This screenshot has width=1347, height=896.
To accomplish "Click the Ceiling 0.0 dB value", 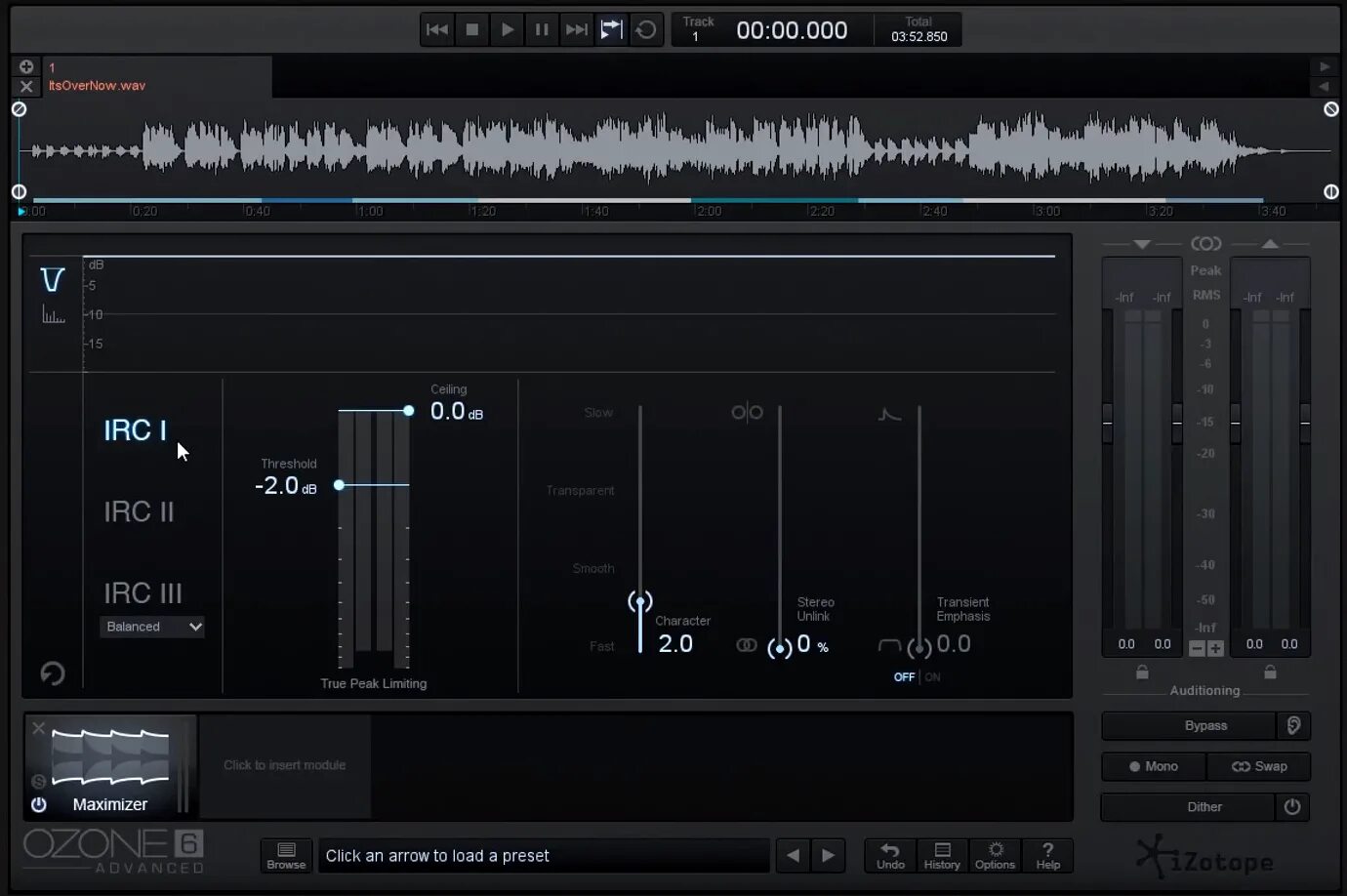I will coord(457,412).
